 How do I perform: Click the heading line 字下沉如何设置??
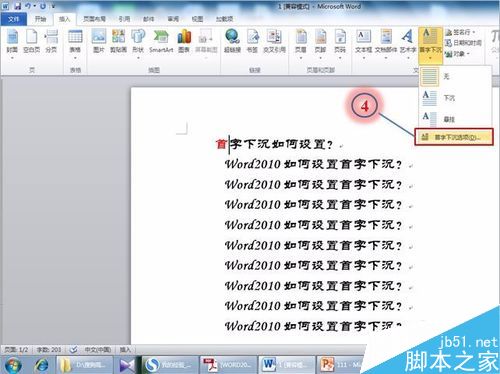pos(281,144)
